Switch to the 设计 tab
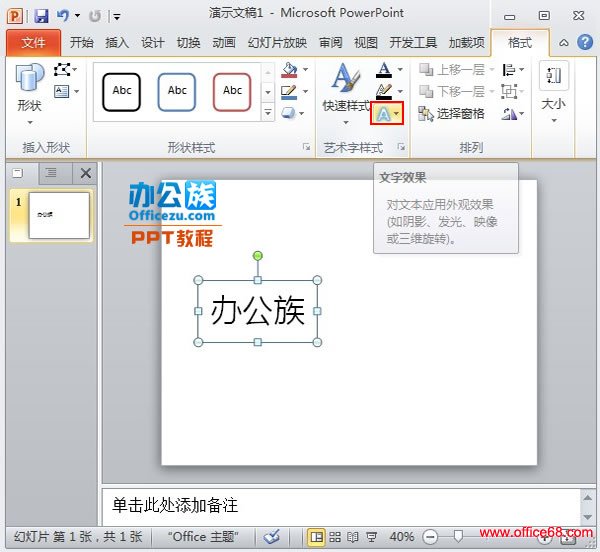Image resolution: width=600 pixels, height=552 pixels. coord(152,42)
